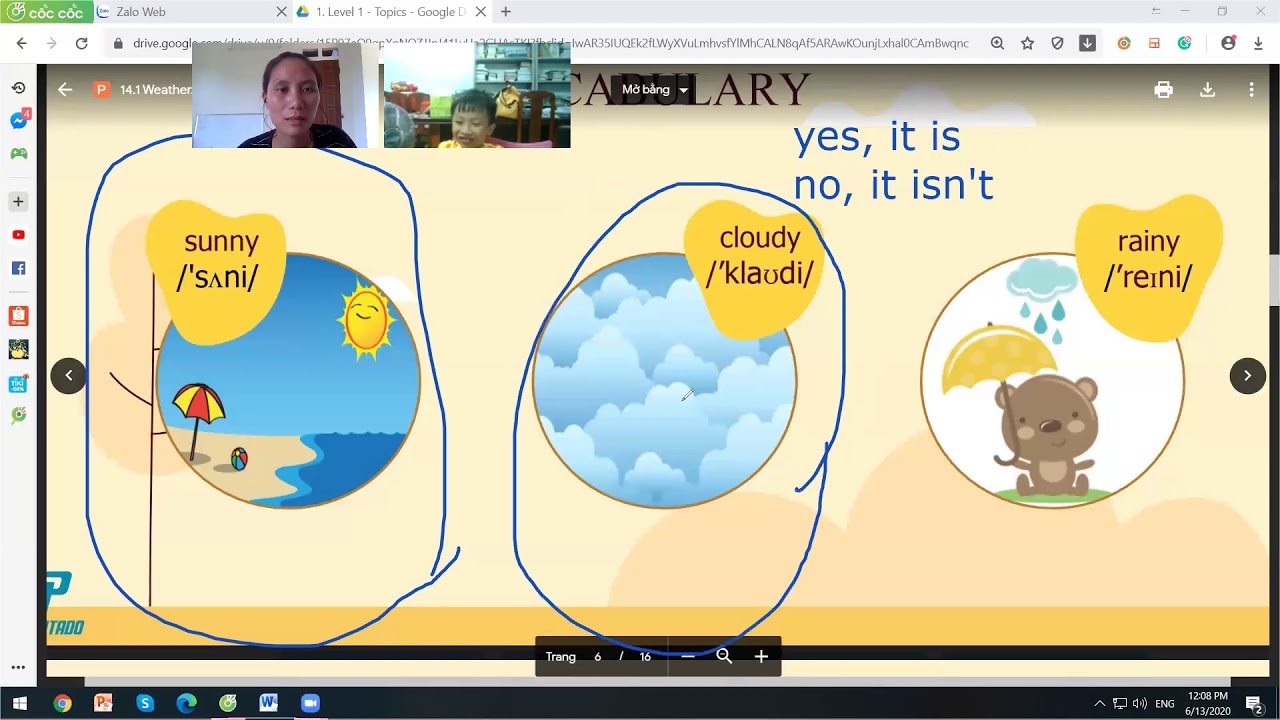Reset zoom using the magnifier icon
This screenshot has width=1280, height=720.
[724, 657]
